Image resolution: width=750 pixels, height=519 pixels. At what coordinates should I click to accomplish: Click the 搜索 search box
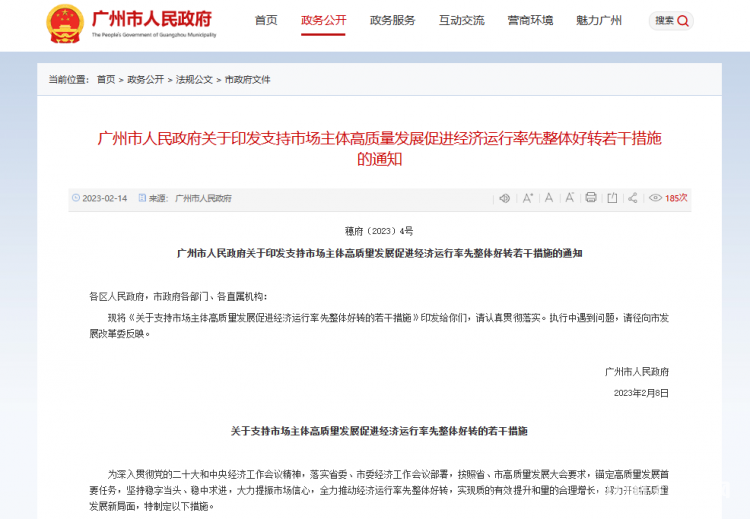click(671, 21)
